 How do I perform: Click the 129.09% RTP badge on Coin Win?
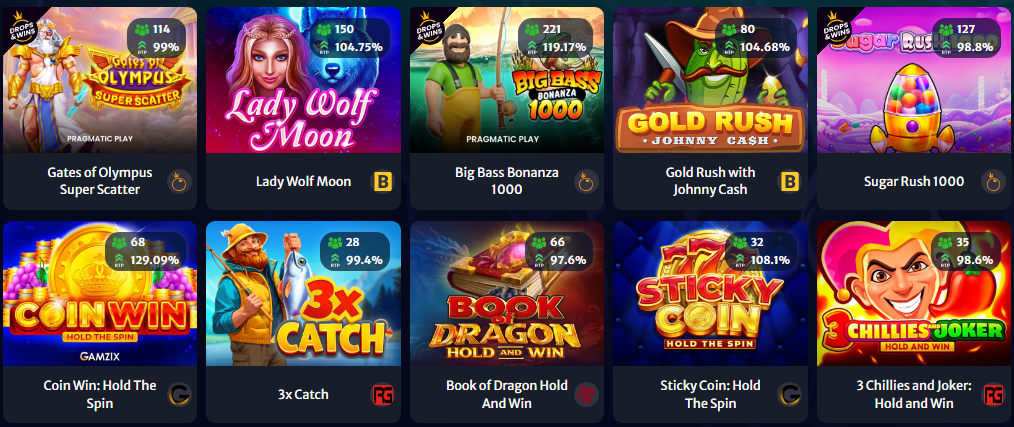coord(146,252)
